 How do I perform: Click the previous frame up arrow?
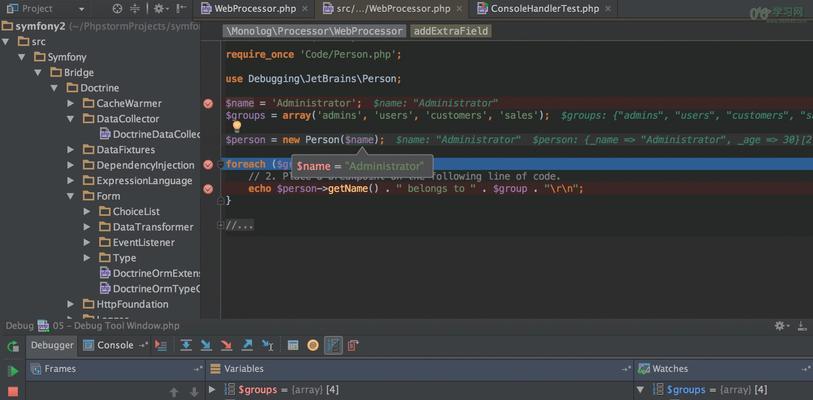174,392
